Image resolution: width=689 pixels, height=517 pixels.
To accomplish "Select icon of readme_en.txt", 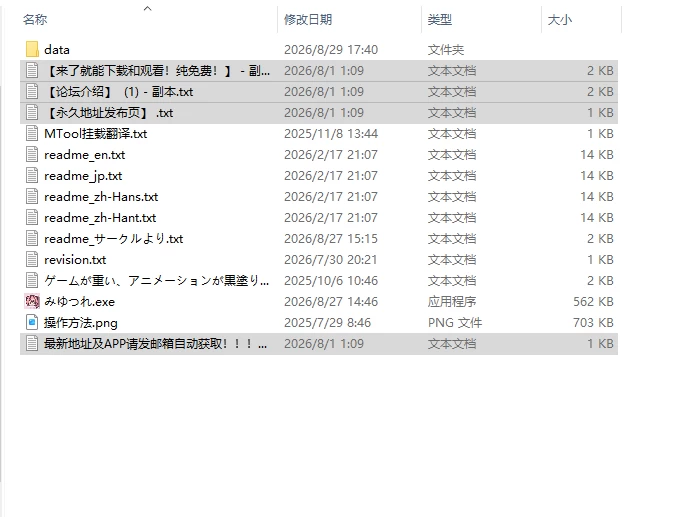I will click(x=32, y=155).
